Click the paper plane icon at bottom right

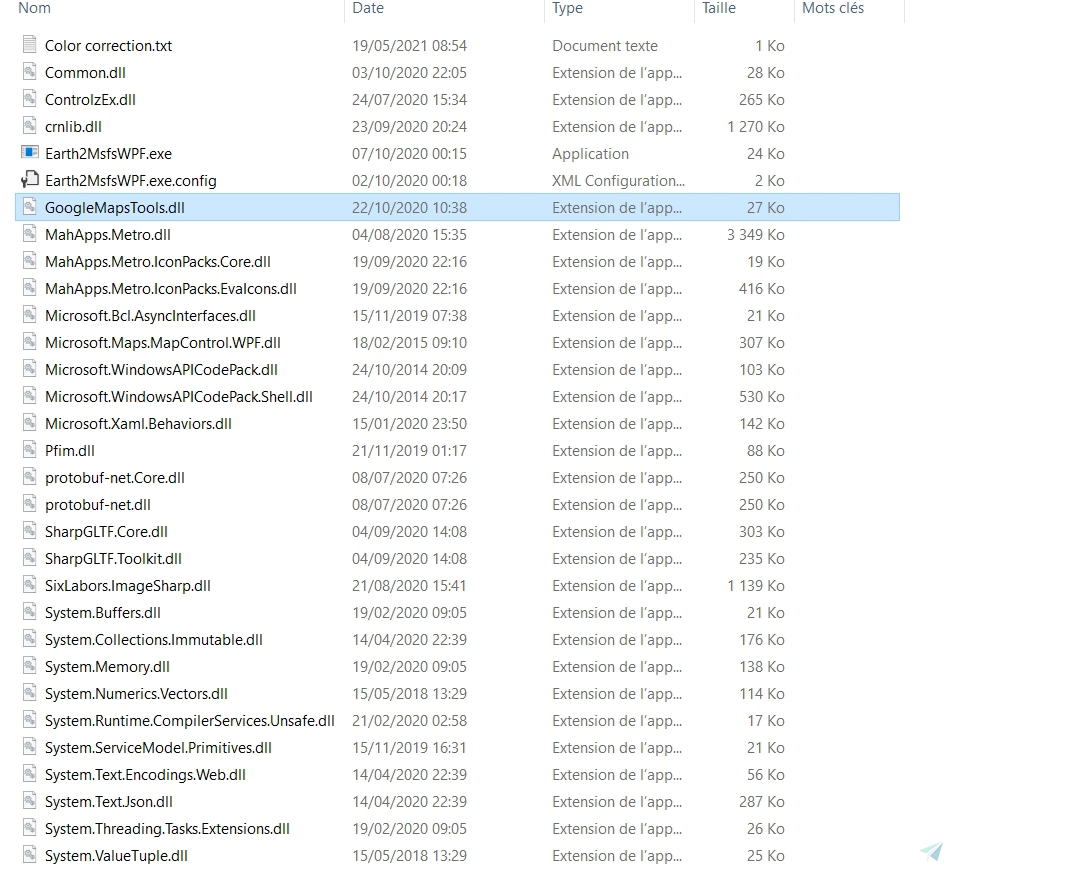(x=931, y=850)
